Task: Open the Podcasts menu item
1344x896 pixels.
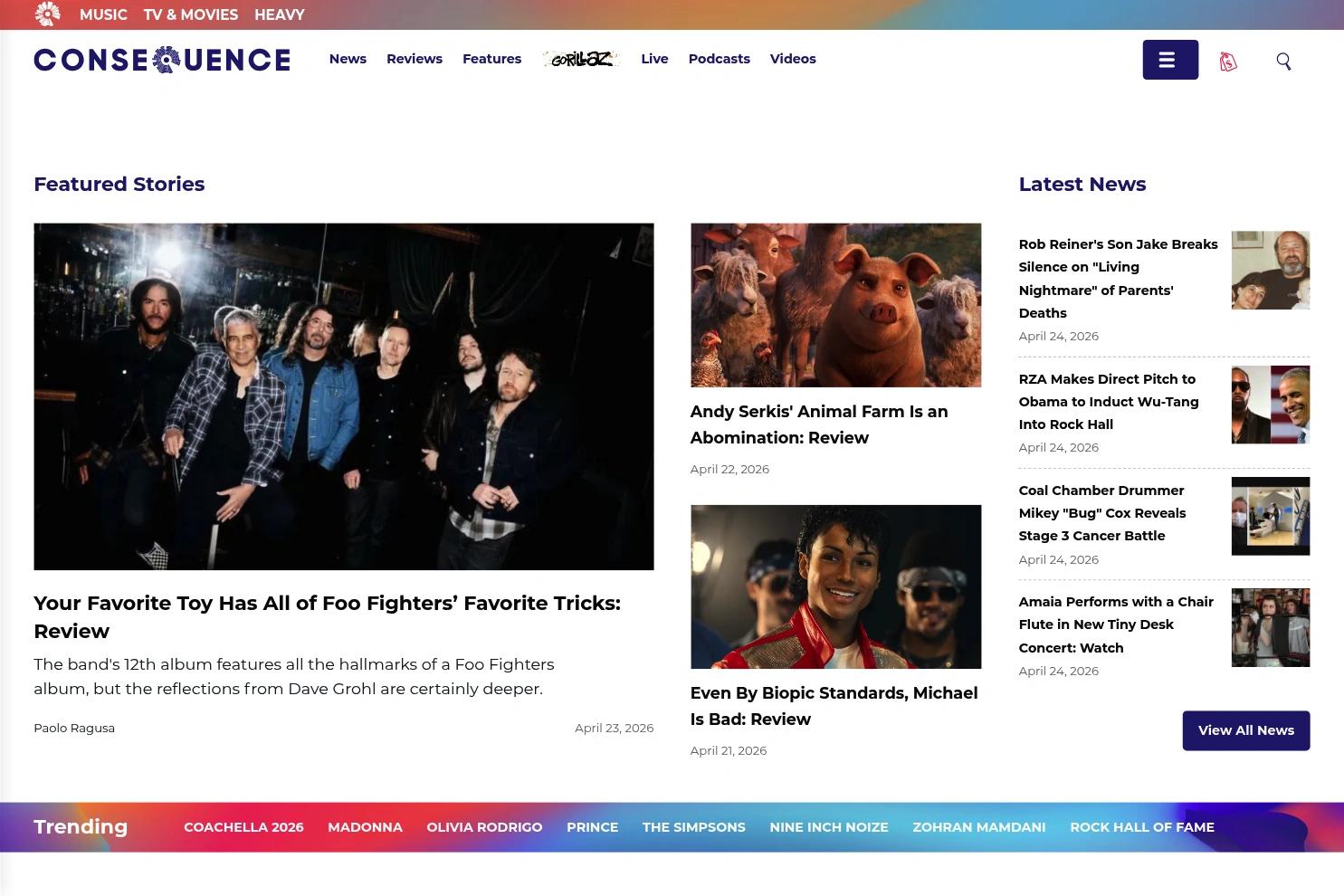Action: tap(720, 59)
